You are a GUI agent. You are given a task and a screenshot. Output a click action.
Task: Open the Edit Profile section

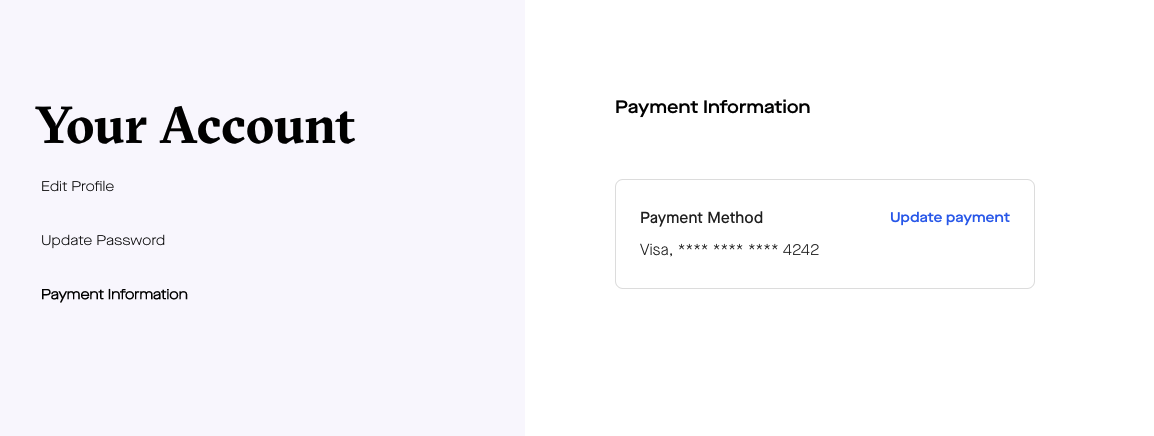click(77, 186)
